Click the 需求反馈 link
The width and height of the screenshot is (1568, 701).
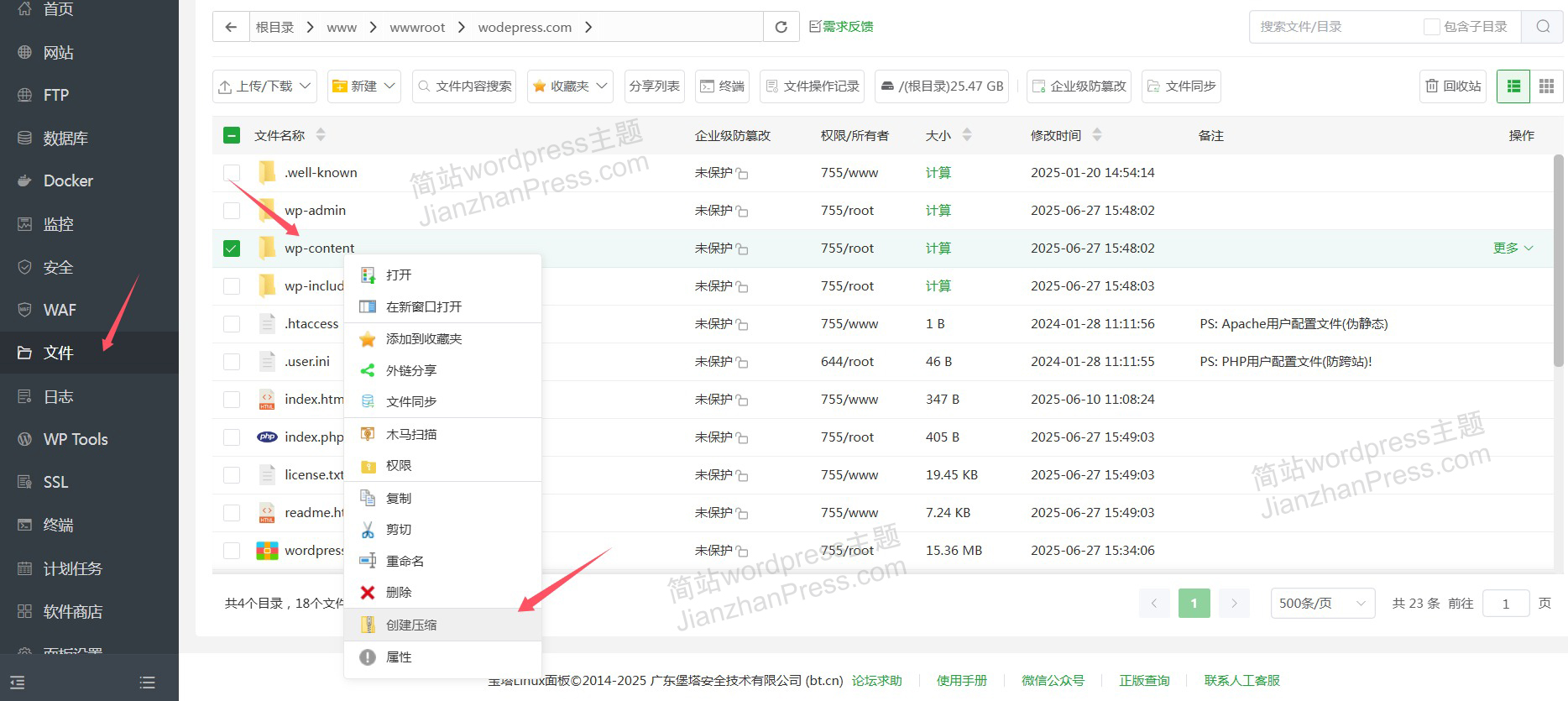click(x=841, y=27)
